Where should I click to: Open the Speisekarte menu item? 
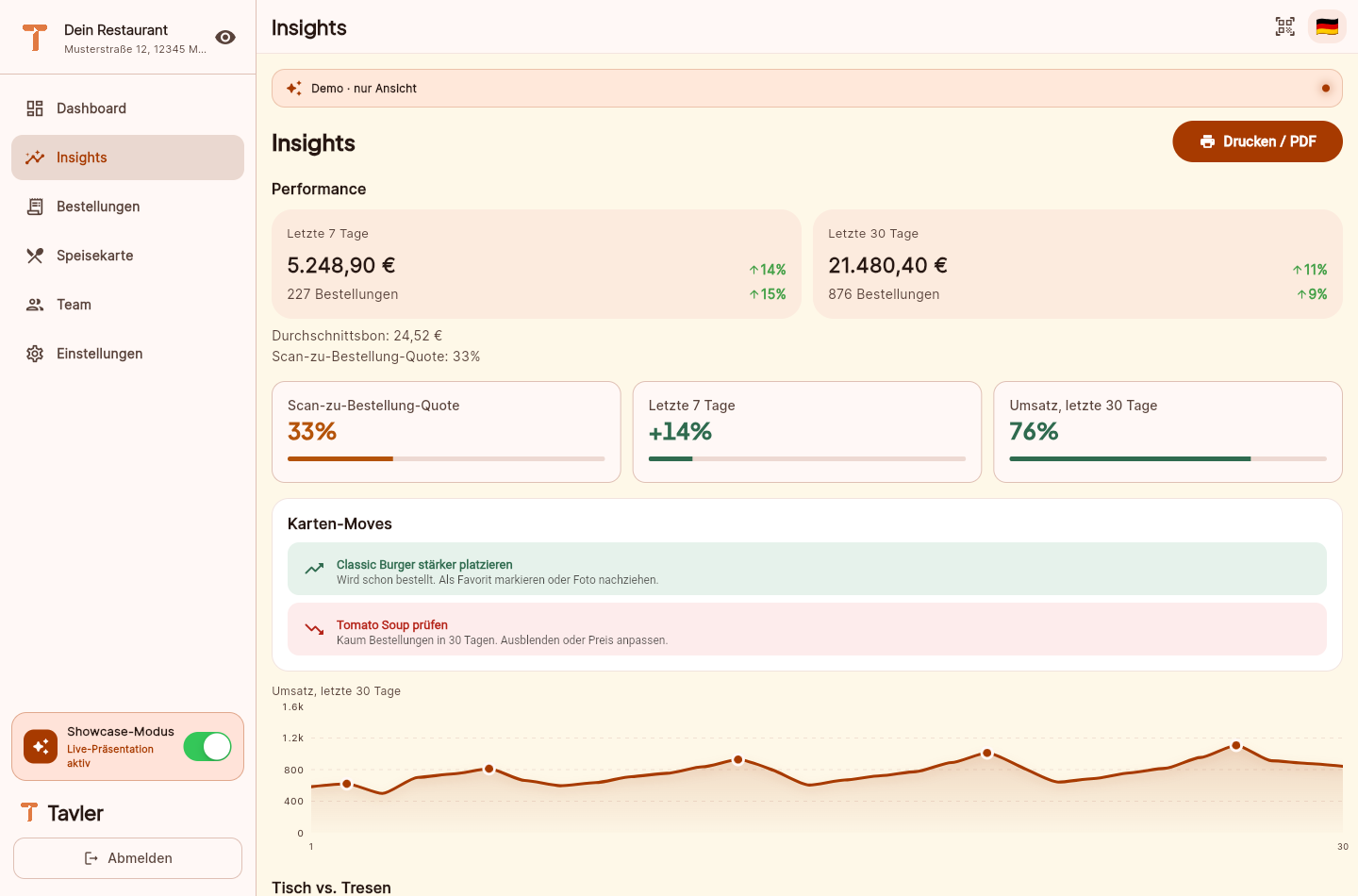[127, 256]
